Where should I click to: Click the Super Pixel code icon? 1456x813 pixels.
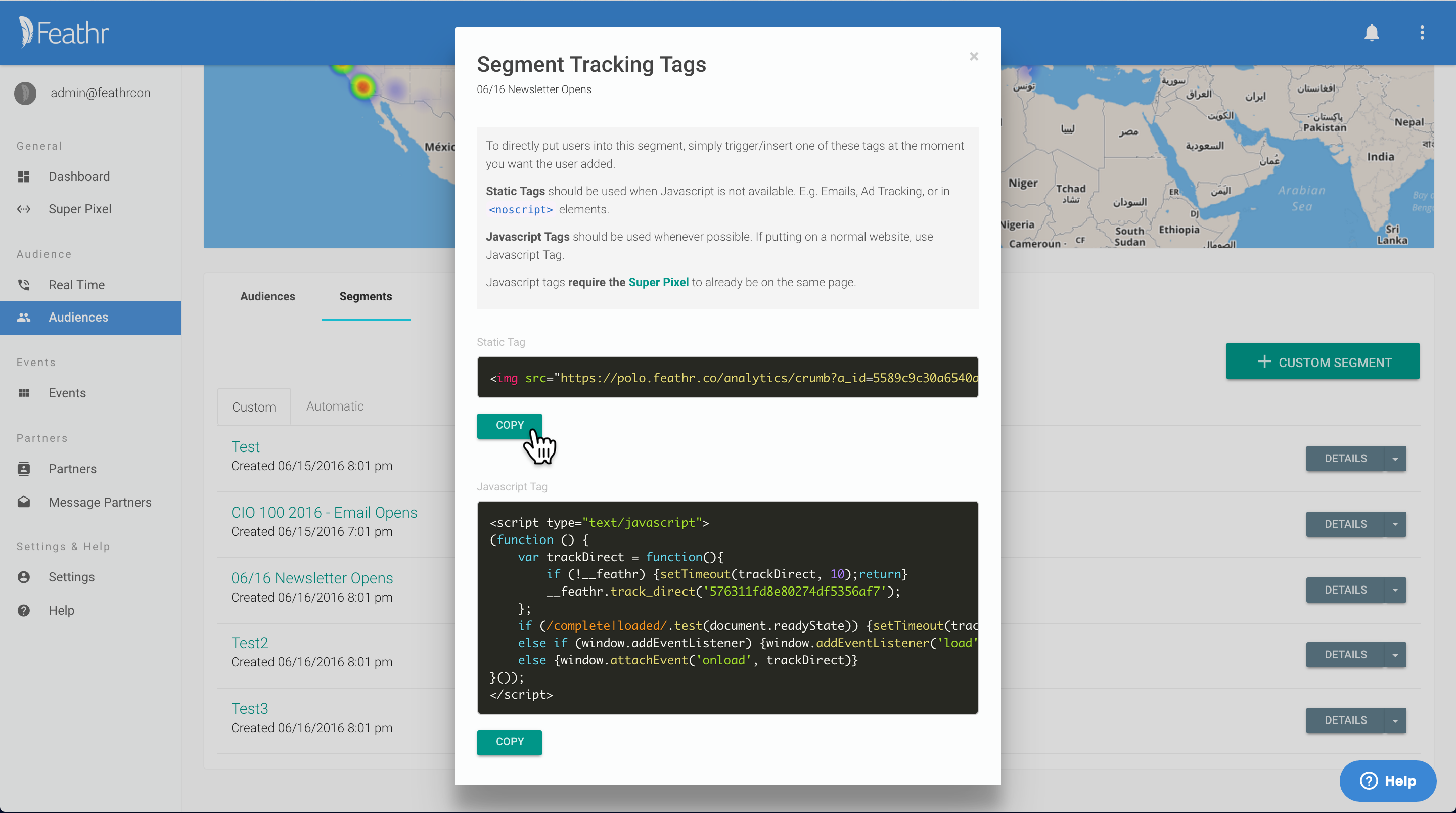24,209
